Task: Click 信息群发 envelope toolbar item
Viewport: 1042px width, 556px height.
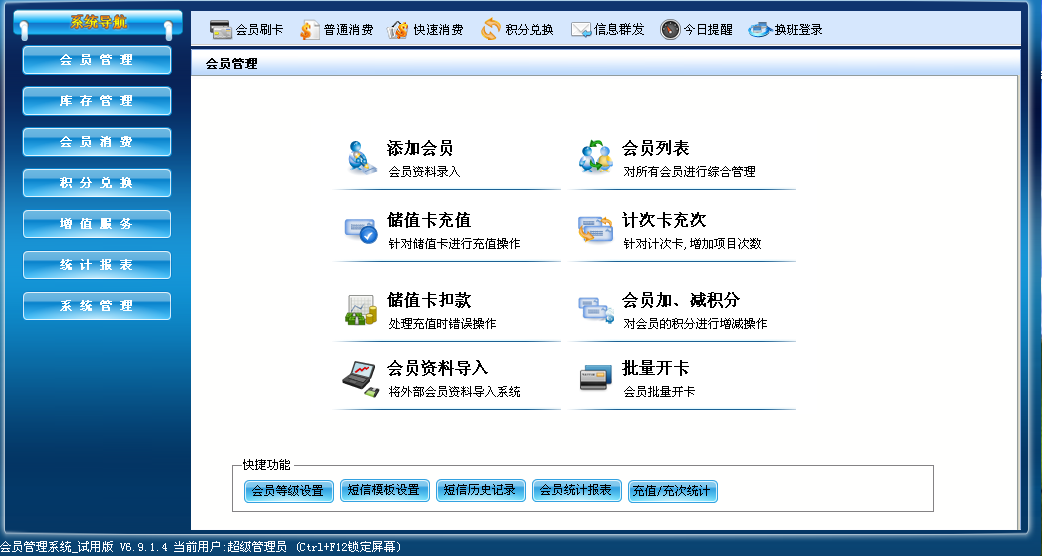Action: coord(608,30)
